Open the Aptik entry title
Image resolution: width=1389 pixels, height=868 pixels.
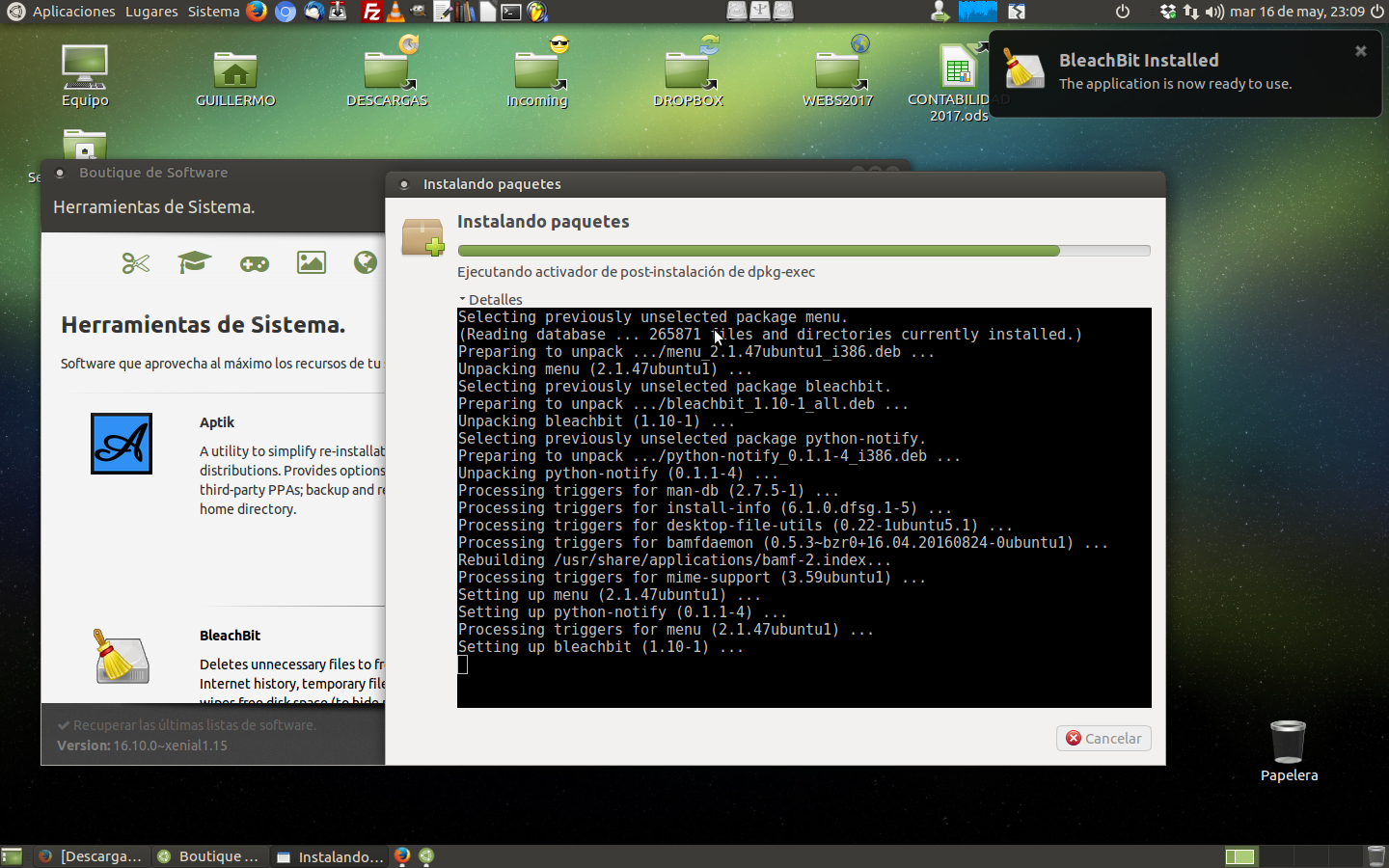(x=217, y=422)
